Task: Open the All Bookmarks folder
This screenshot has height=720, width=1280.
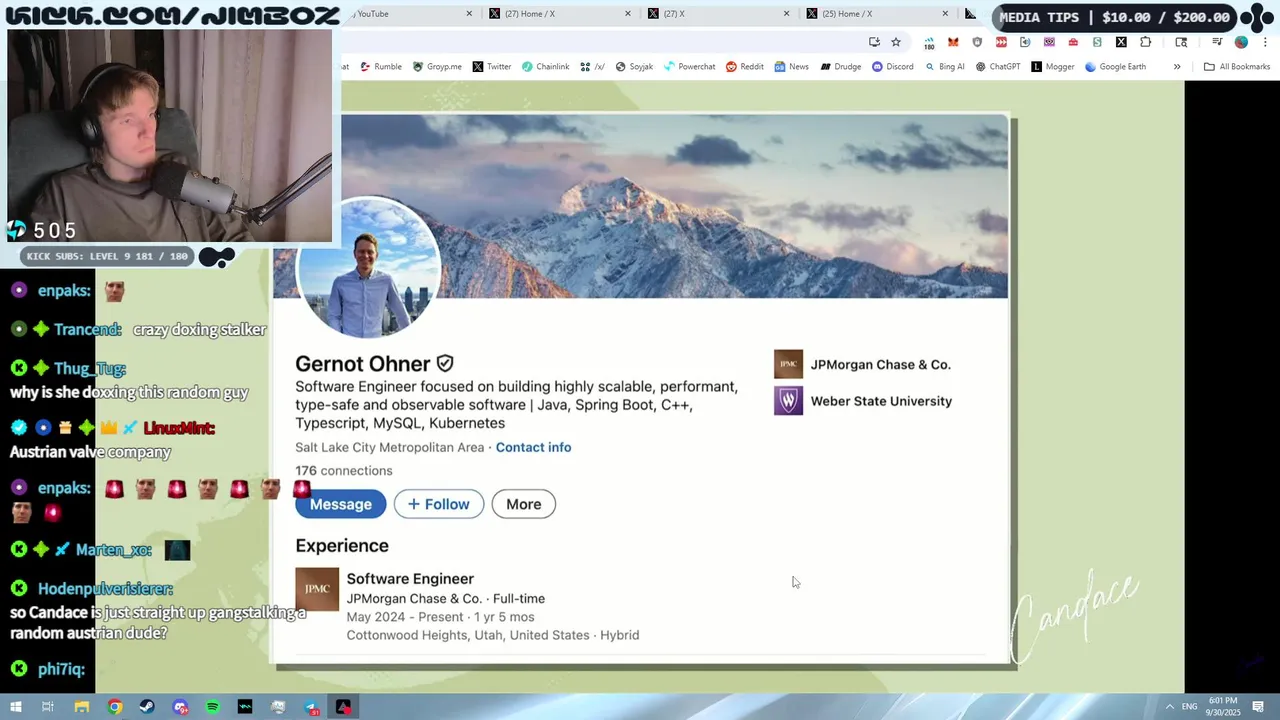Action: (1237, 67)
